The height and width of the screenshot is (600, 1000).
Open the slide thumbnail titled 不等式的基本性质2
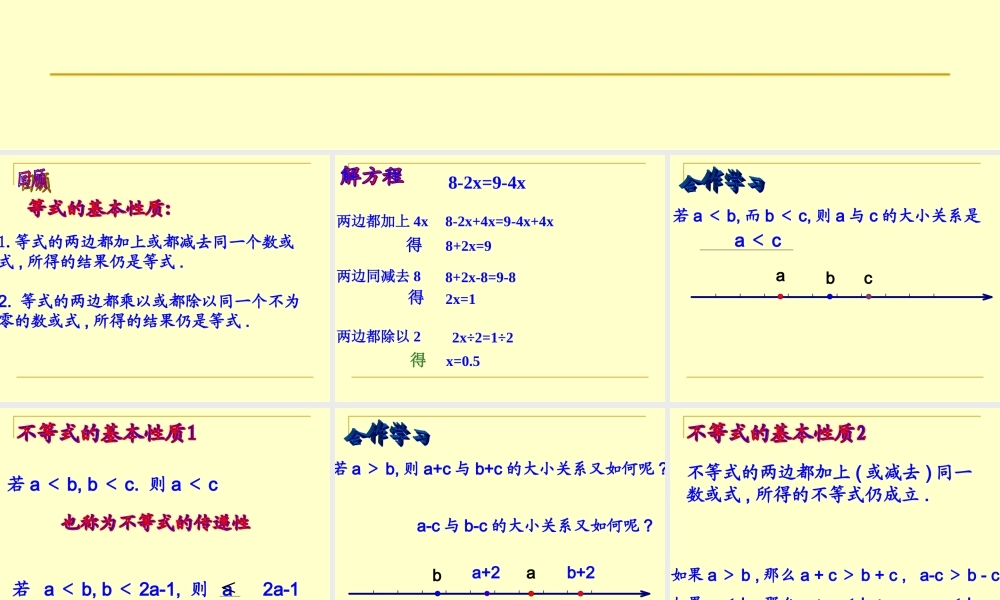pos(835,504)
